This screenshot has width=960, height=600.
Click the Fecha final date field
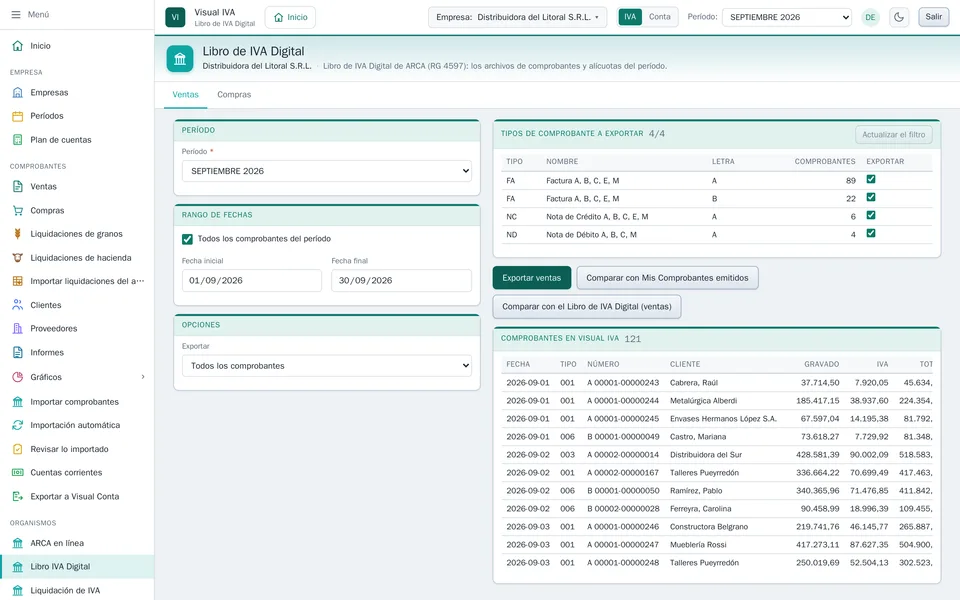pyautogui.click(x=402, y=280)
